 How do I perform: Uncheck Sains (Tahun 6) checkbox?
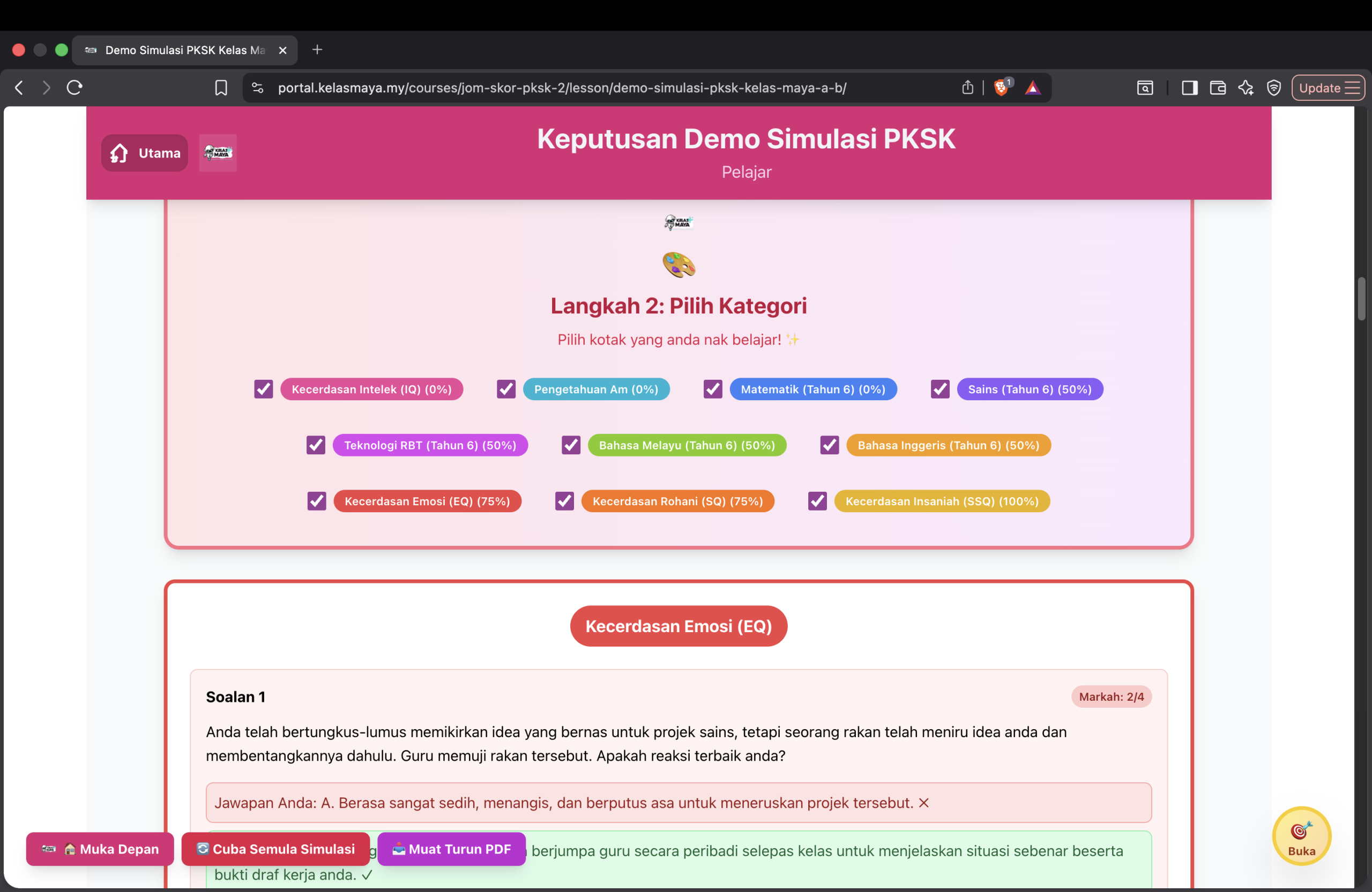(939, 389)
